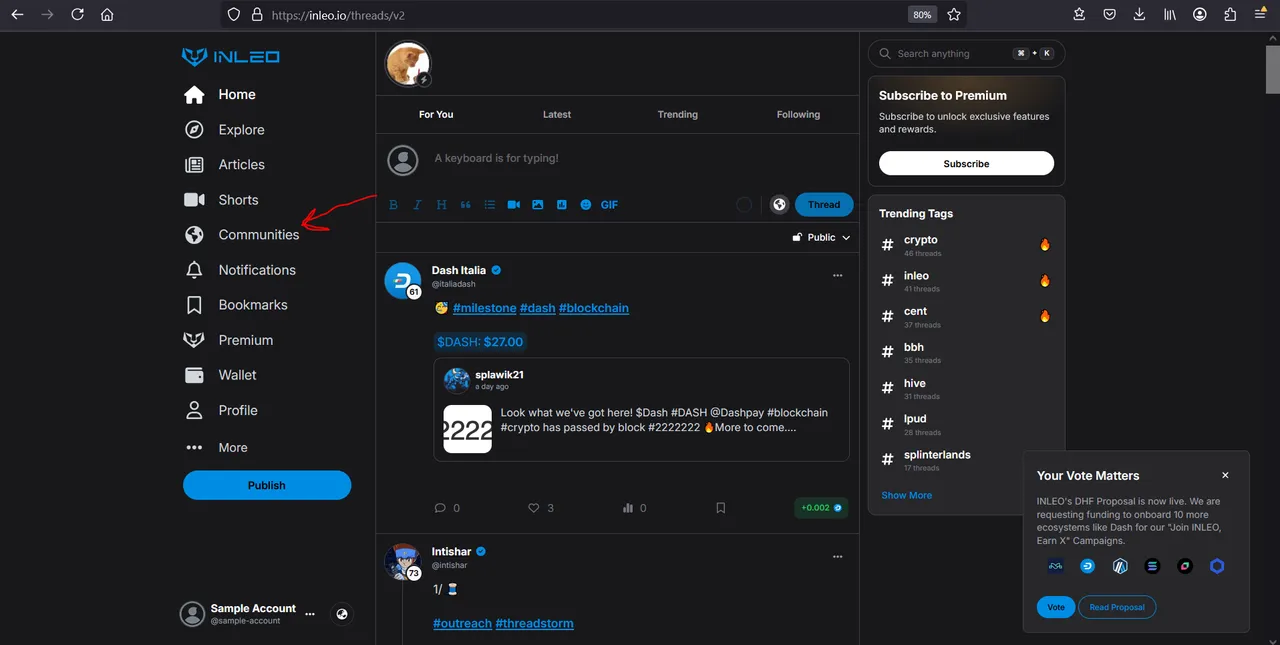Screen dimensions: 1280x645
Task: Open the GIF picker
Action: [x=609, y=205]
